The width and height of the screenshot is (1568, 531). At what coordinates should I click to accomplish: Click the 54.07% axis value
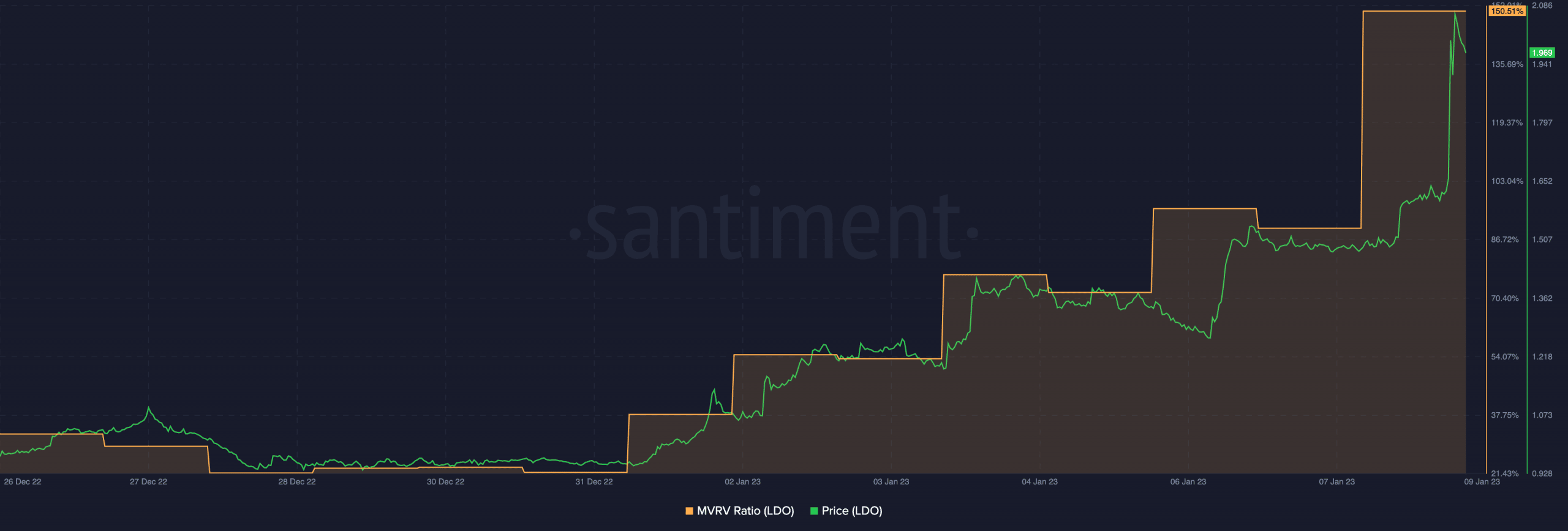coord(1505,356)
